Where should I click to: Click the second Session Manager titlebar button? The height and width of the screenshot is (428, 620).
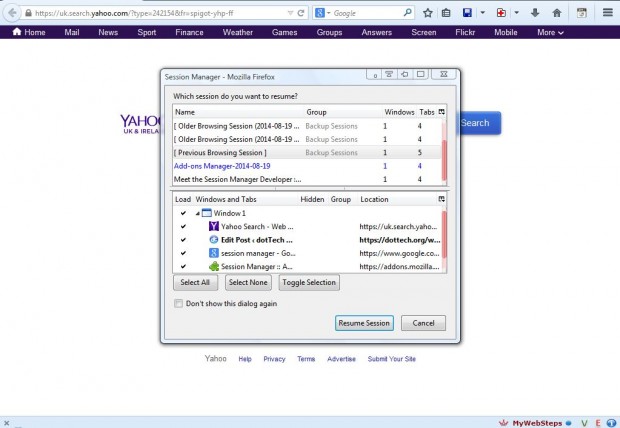pyautogui.click(x=389, y=74)
